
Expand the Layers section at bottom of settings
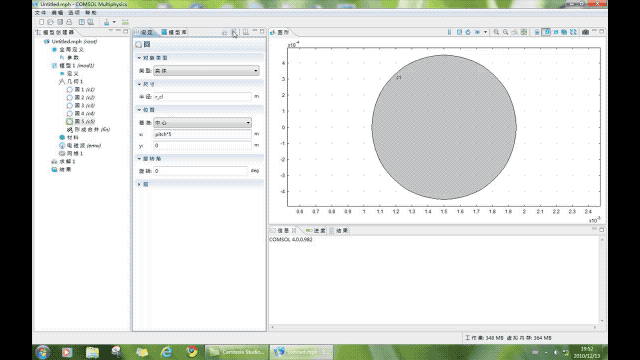pyautogui.click(x=139, y=184)
